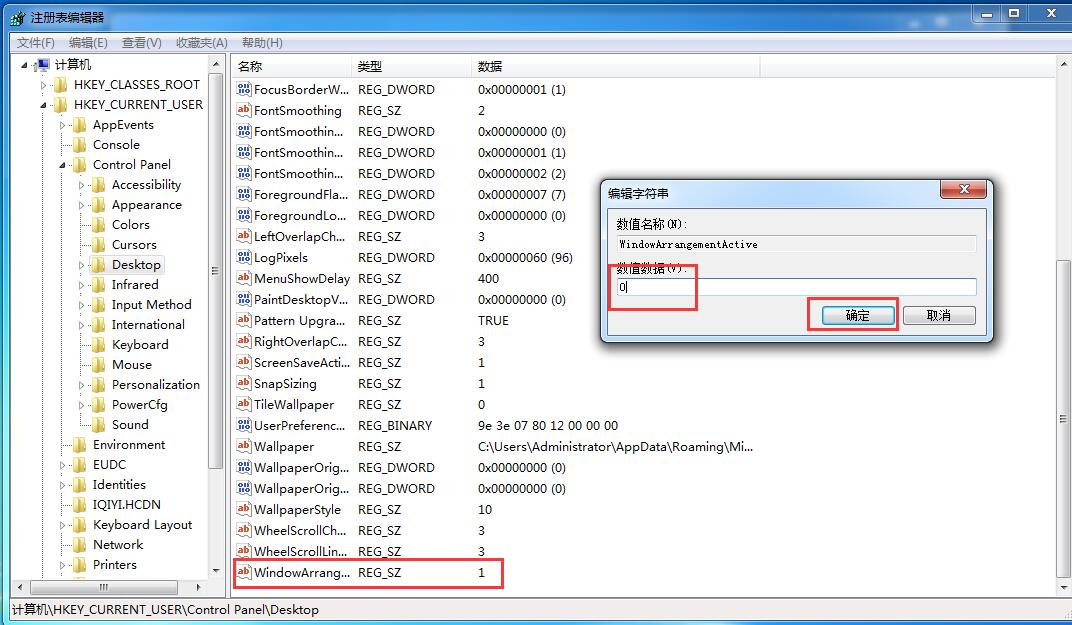Click 取消 to cancel the dialog
The height and width of the screenshot is (625, 1072).
coord(940,315)
